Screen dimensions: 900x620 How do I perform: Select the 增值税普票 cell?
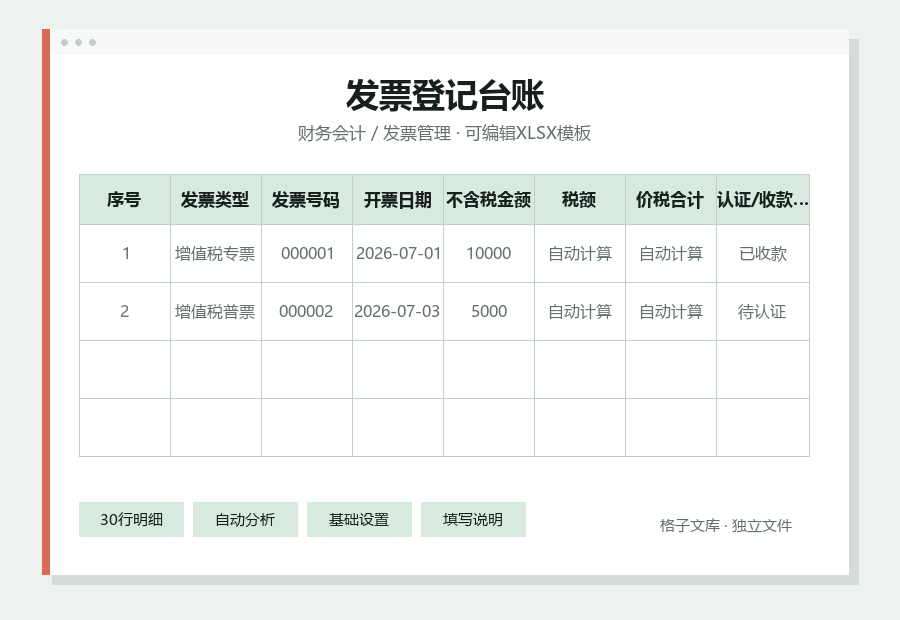216,312
